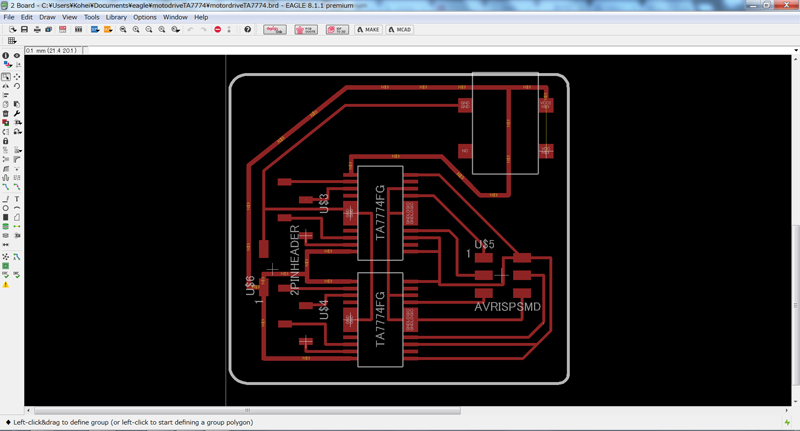Screen dimensions: 800x431
Task: Select the Rotate tool
Action: point(17,86)
